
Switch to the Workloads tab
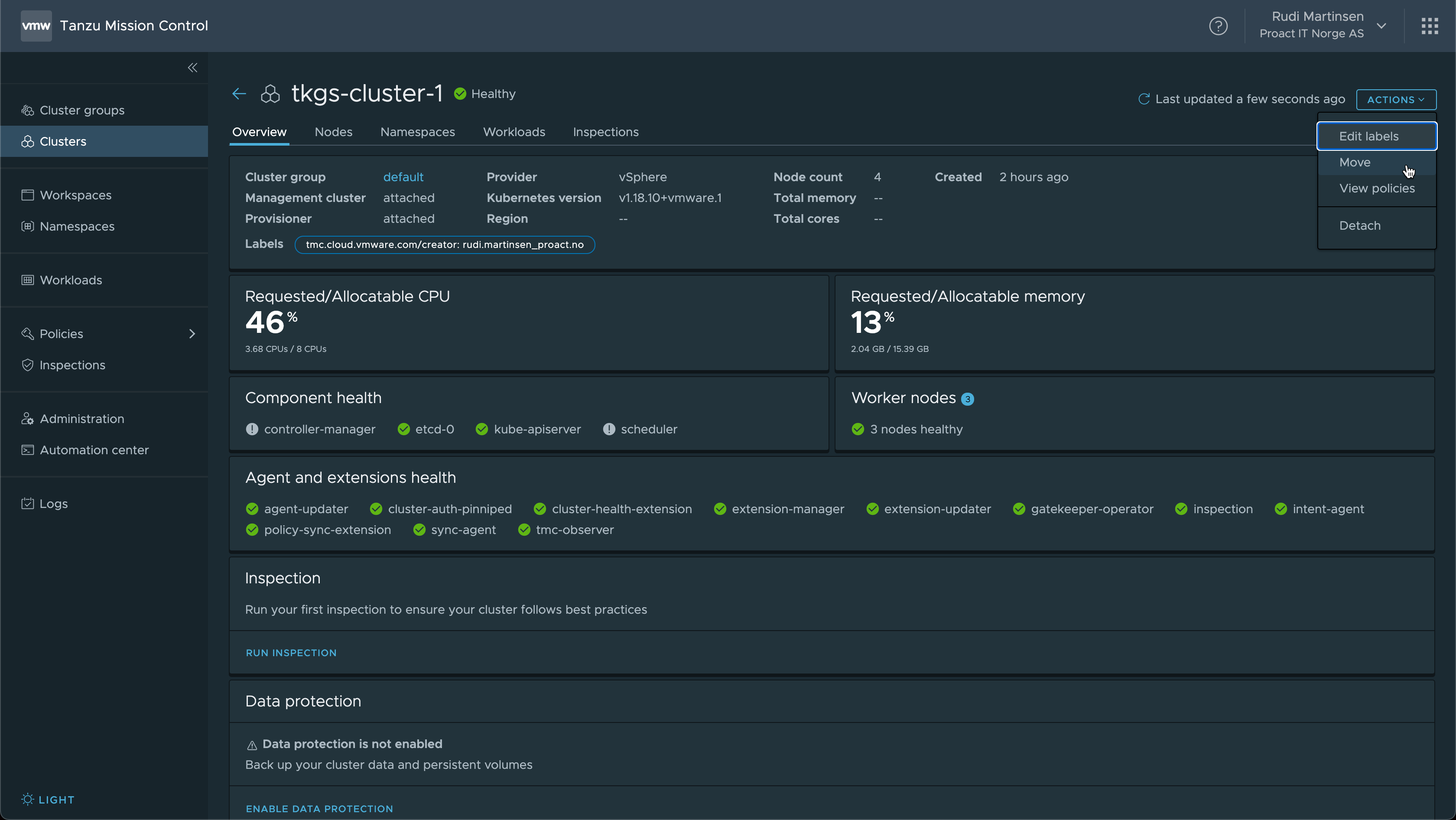tap(514, 132)
